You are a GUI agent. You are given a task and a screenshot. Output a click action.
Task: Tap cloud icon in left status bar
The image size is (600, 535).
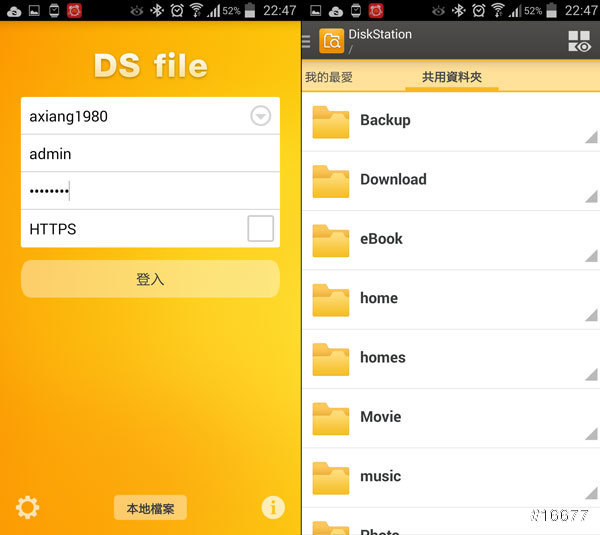point(14,11)
